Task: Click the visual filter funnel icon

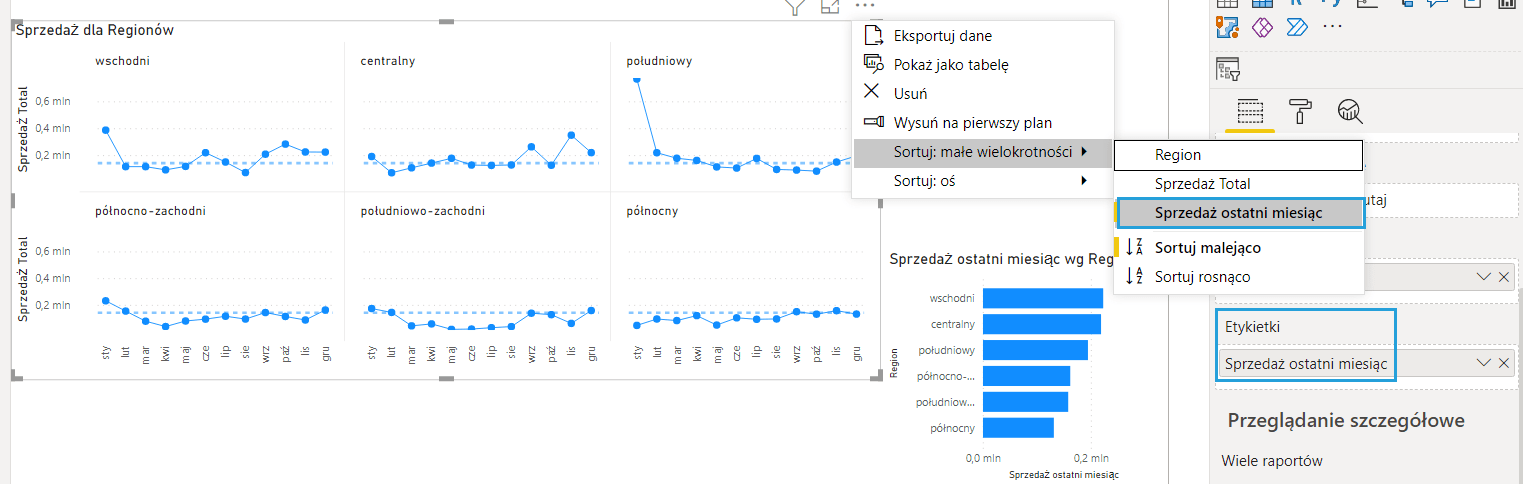Action: 795,7
